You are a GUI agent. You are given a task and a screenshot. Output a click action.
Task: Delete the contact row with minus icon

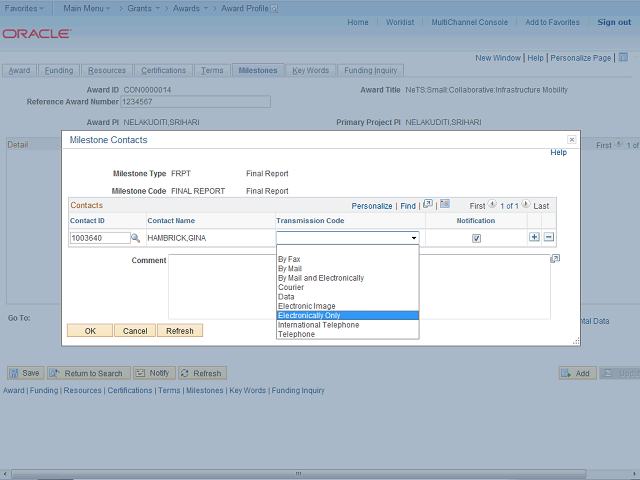(x=549, y=237)
